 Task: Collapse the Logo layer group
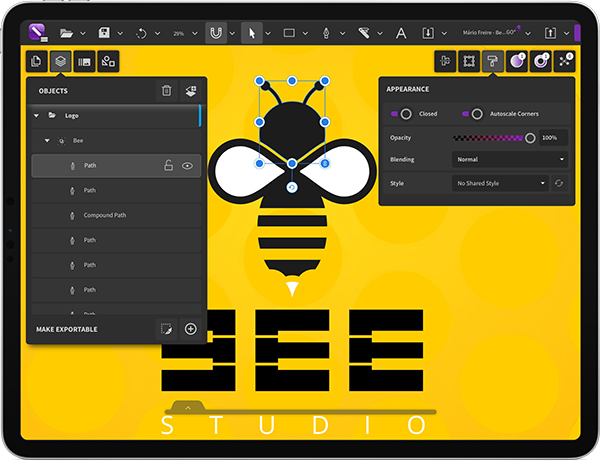pyautogui.click(x=37, y=116)
